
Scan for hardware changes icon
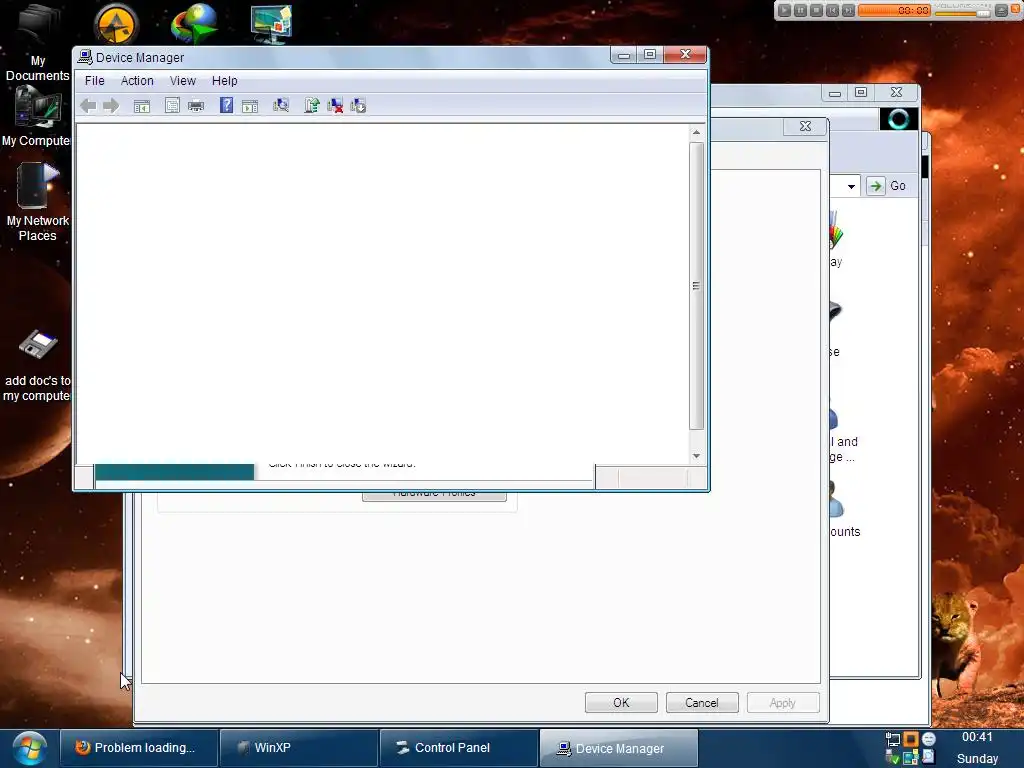pyautogui.click(x=281, y=105)
